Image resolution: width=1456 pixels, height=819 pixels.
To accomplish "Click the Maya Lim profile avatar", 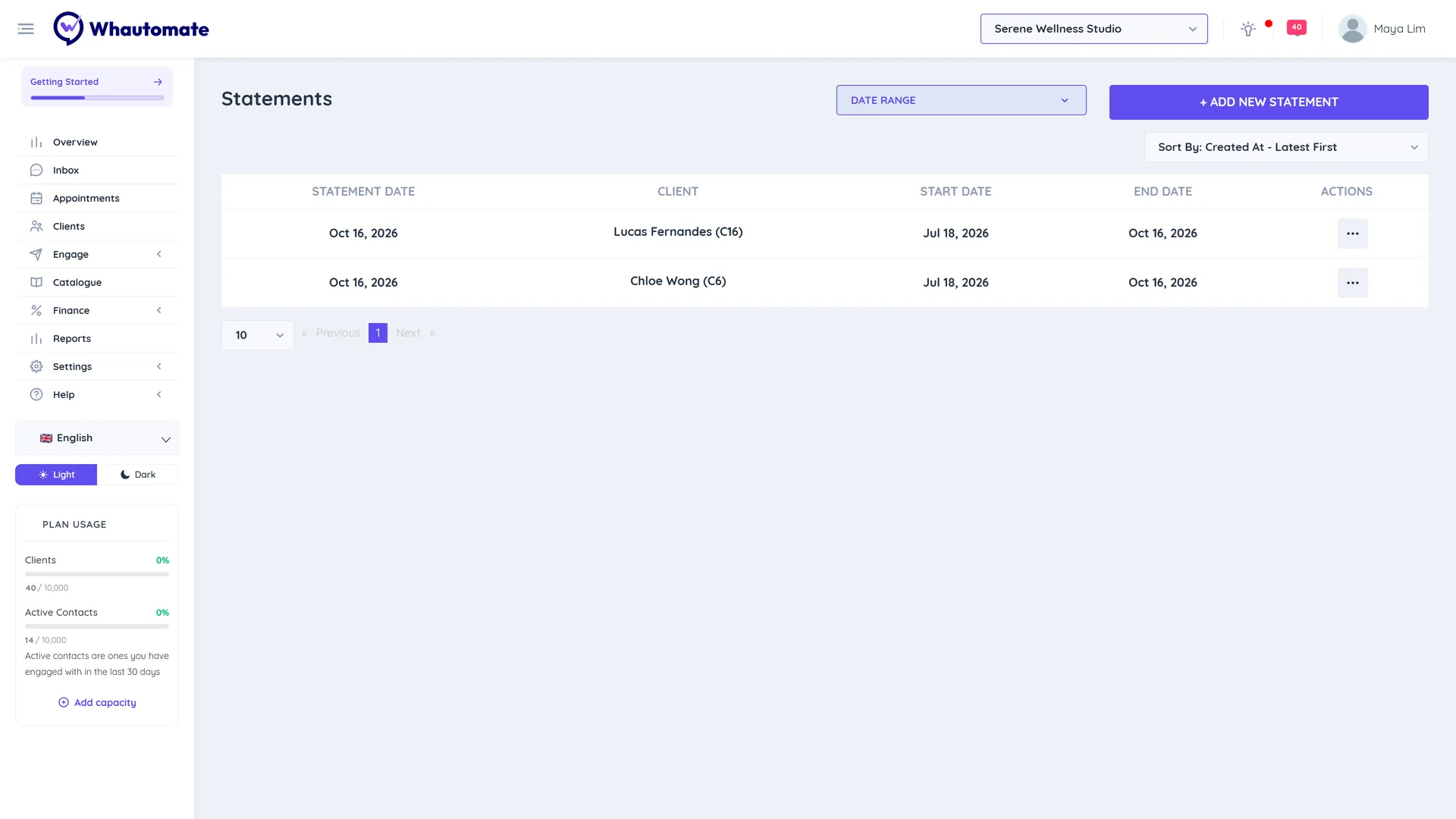I will [x=1352, y=29].
